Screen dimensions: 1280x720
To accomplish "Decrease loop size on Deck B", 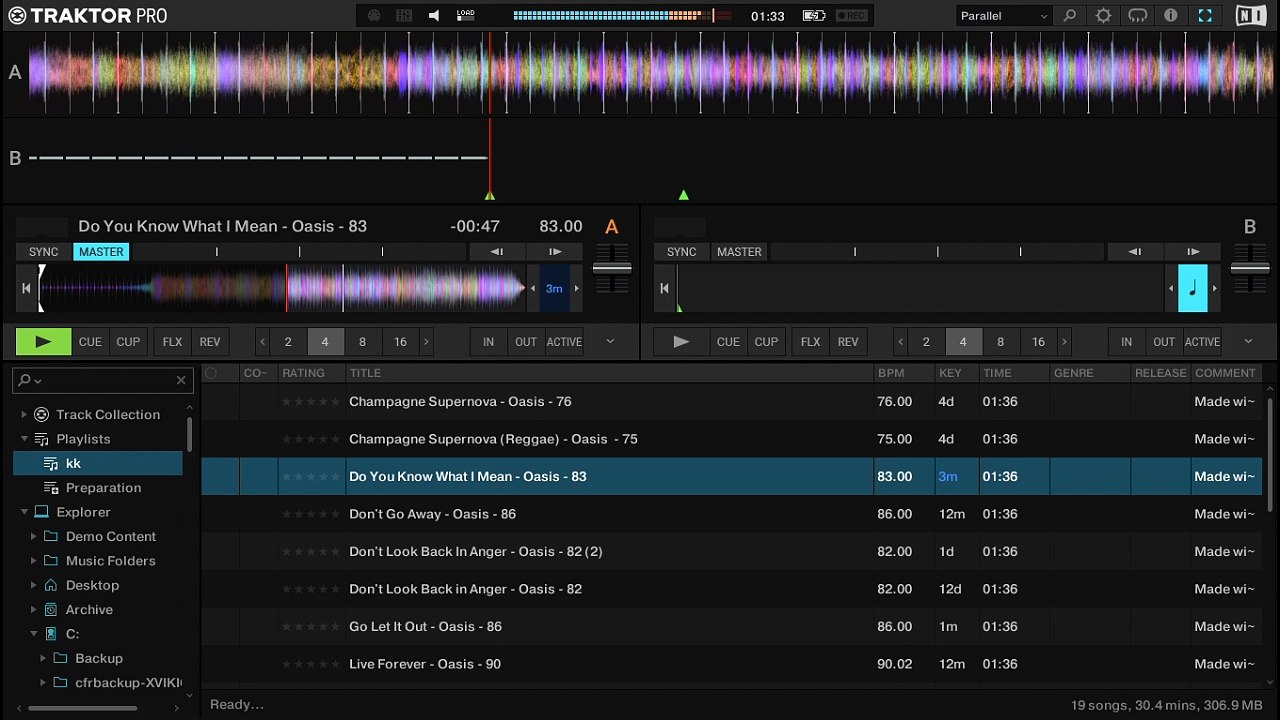I will pos(901,342).
